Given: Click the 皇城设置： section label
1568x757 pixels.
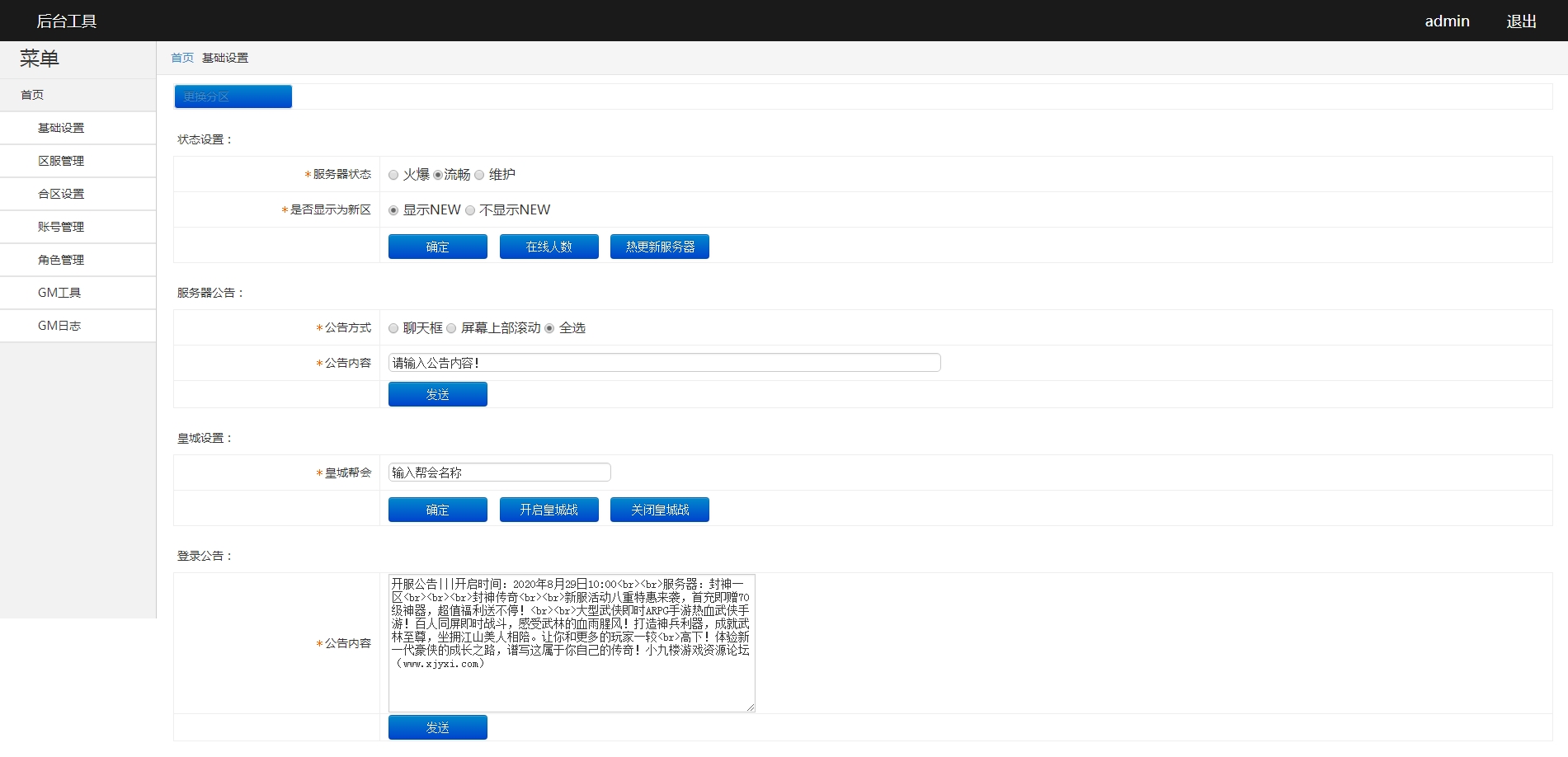Looking at the screenshot, I should pos(205,438).
